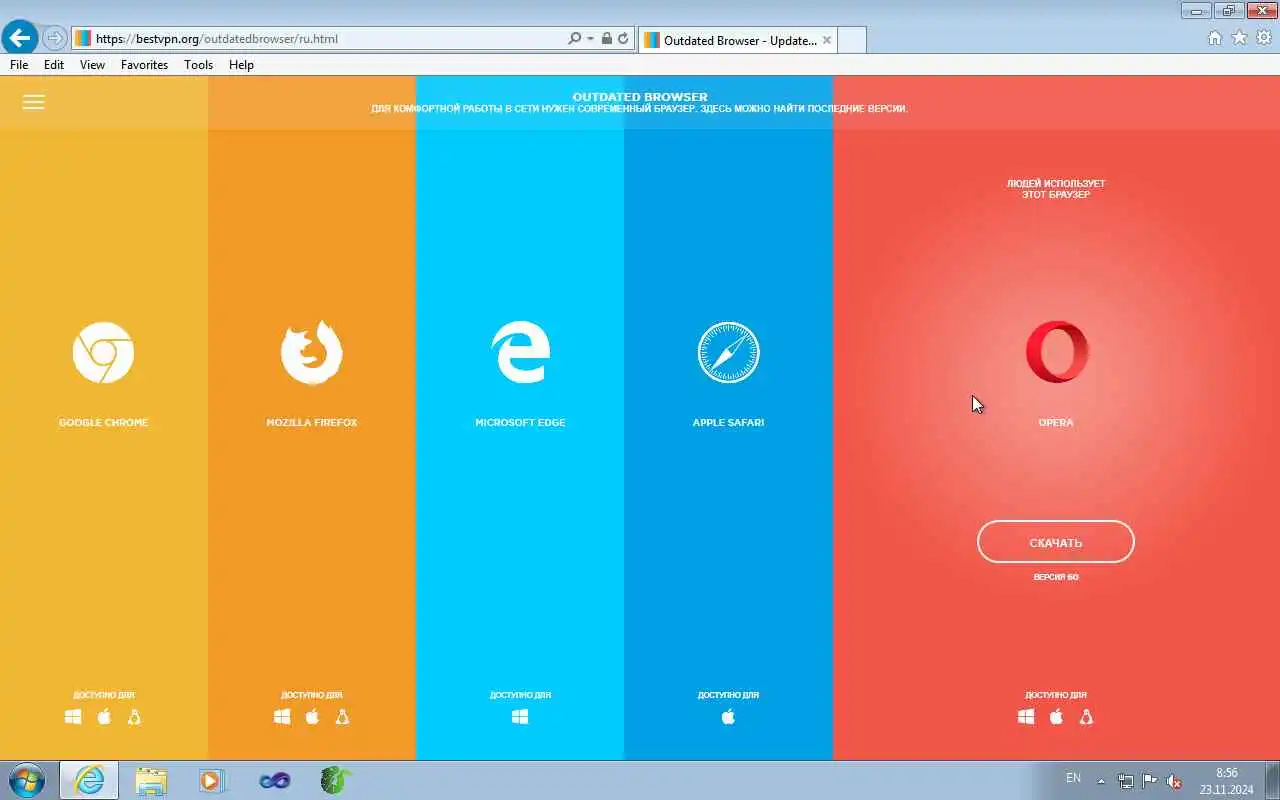Click Apple icon under Mozilla Firefox
1280x800 pixels.
[312, 717]
